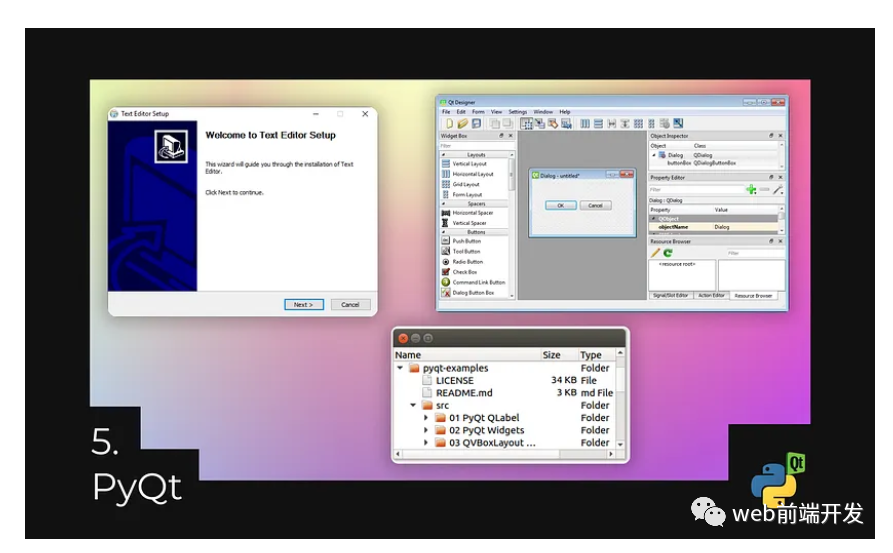Open Settings menu in Qt Designer
893x553 pixels.
518,112
